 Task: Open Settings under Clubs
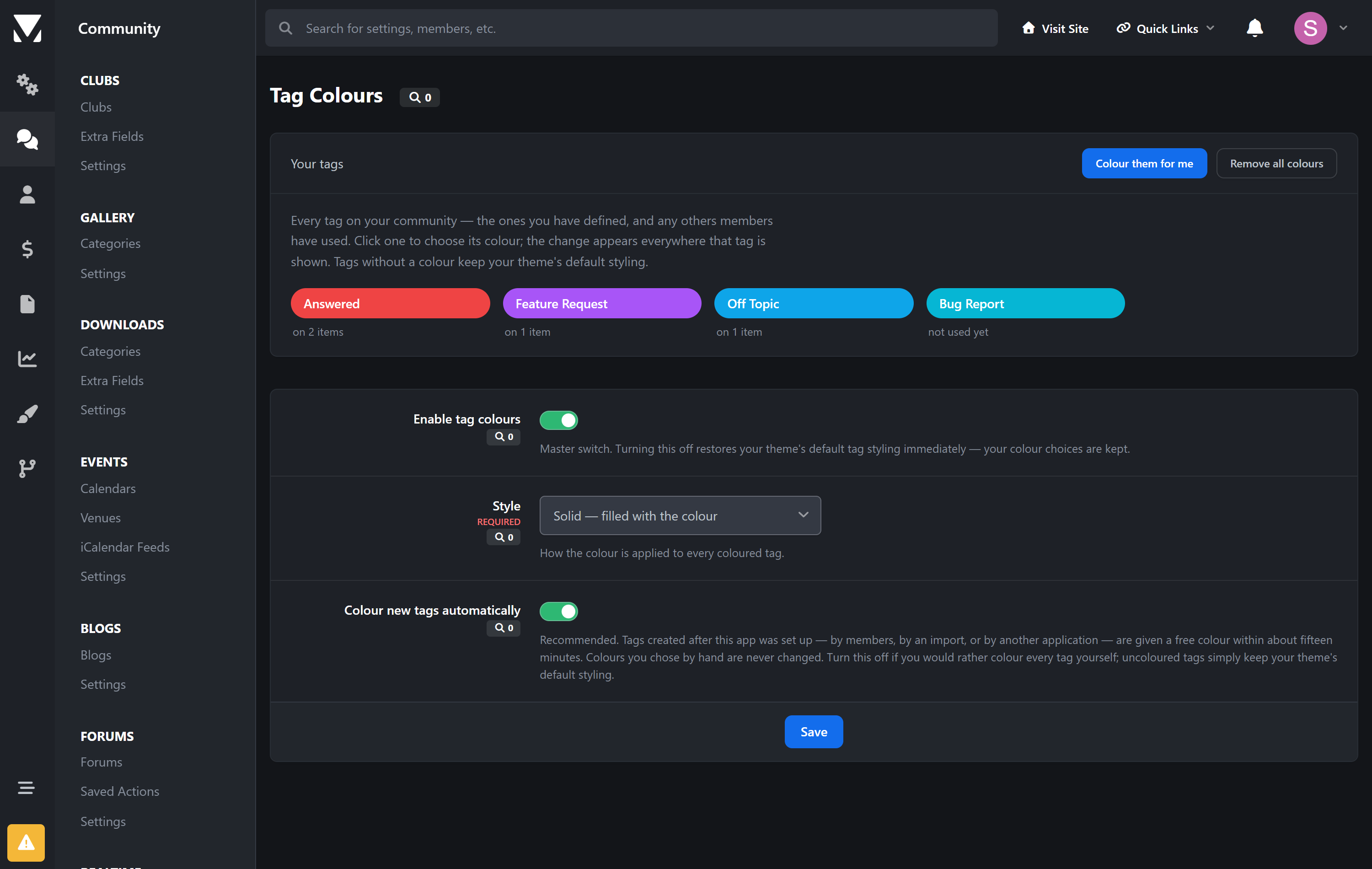coord(103,166)
